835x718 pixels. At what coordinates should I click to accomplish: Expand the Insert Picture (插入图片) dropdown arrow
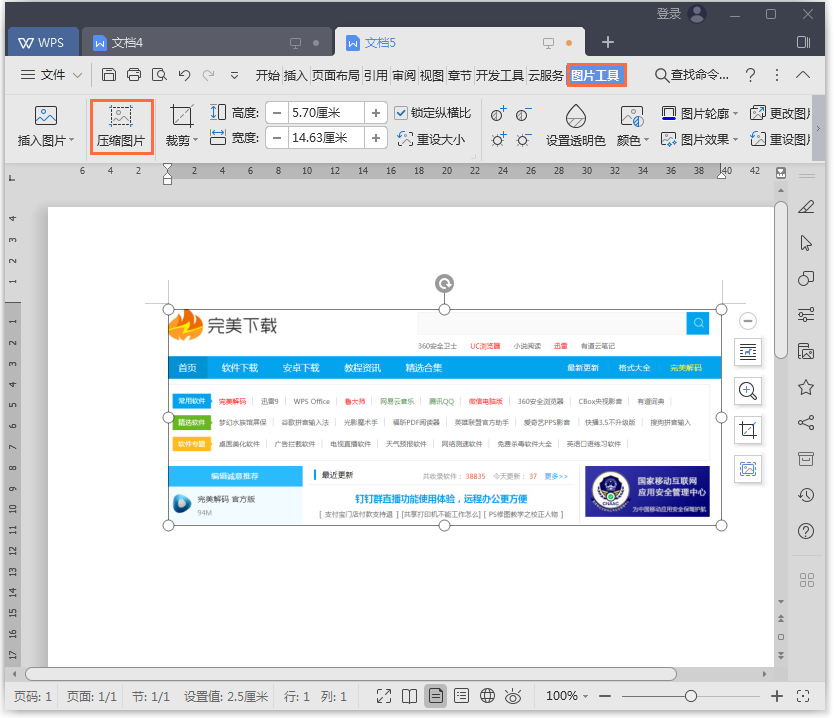tap(71, 141)
